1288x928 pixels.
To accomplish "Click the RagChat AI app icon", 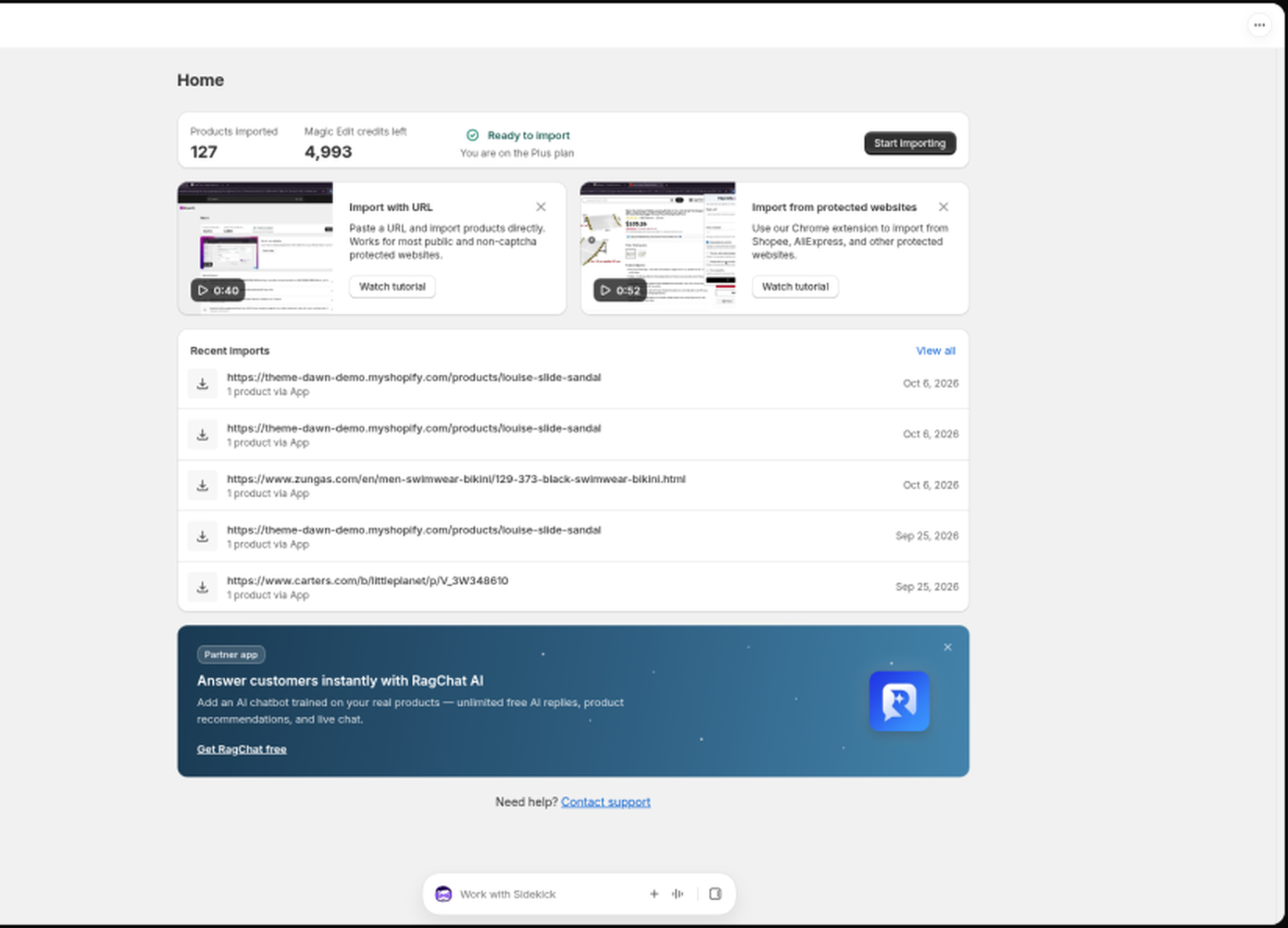I will click(x=900, y=701).
